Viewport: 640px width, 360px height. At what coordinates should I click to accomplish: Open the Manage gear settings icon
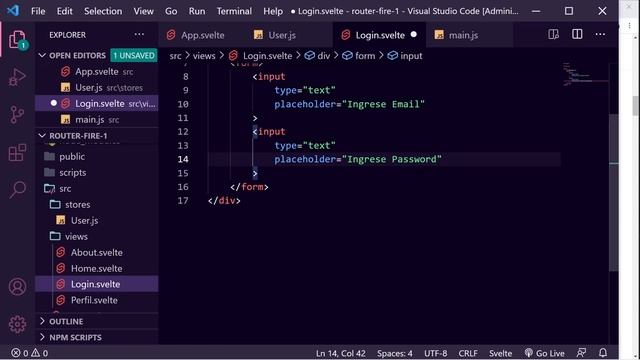(x=17, y=324)
